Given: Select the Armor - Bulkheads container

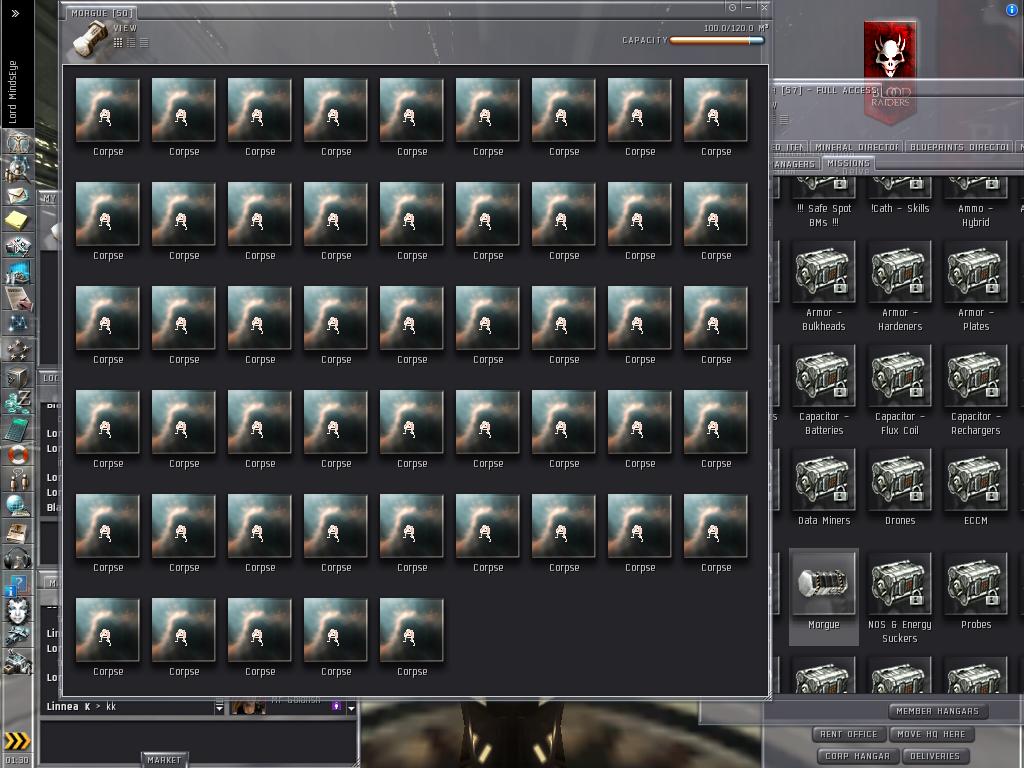Looking at the screenshot, I should (x=824, y=286).
